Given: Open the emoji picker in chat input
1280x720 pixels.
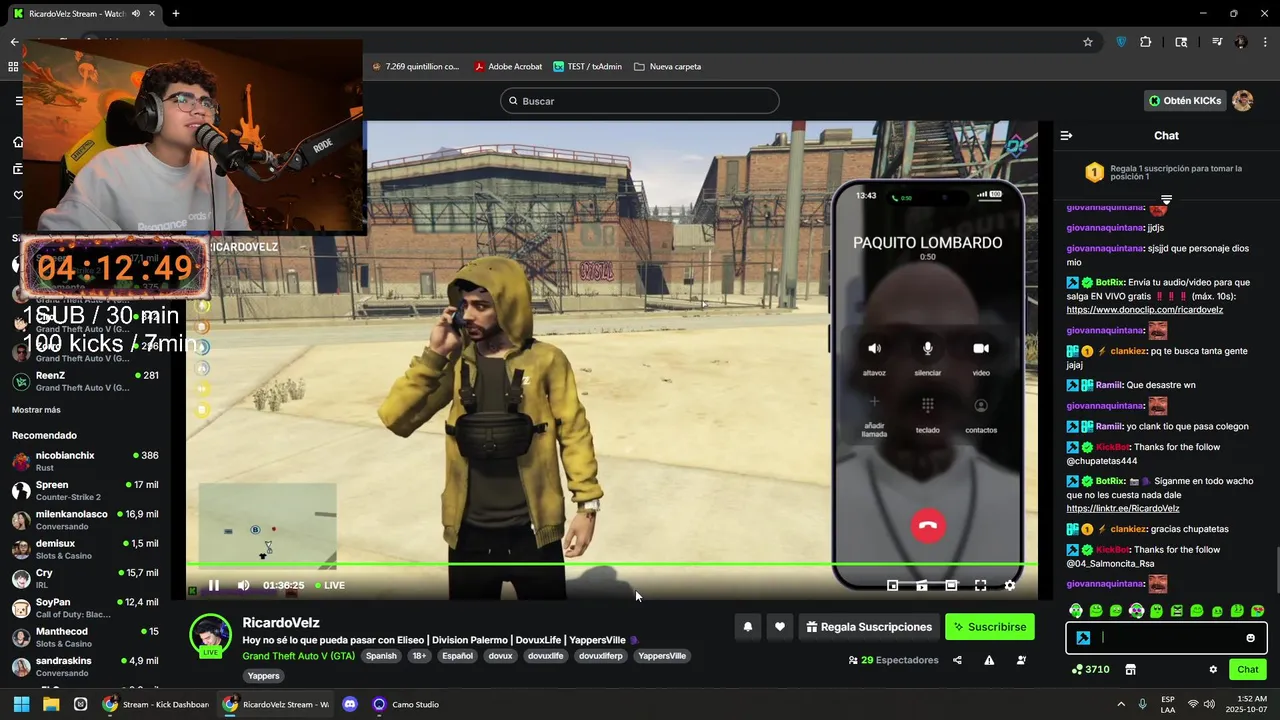Looking at the screenshot, I should pos(1250,638).
